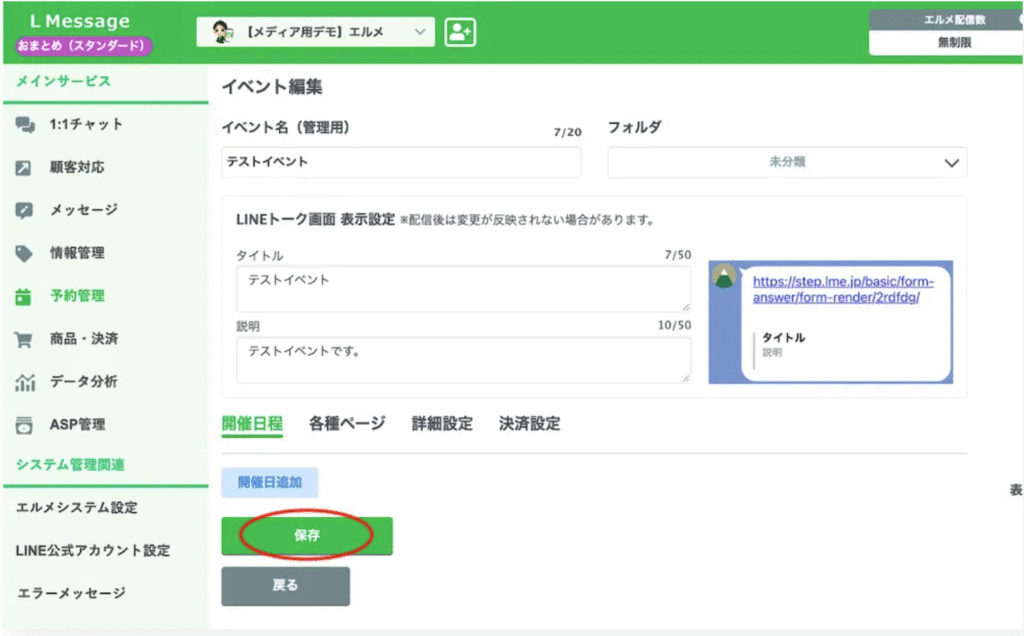
Task: Click the 情報管理 tag icon
Action: pos(24,253)
